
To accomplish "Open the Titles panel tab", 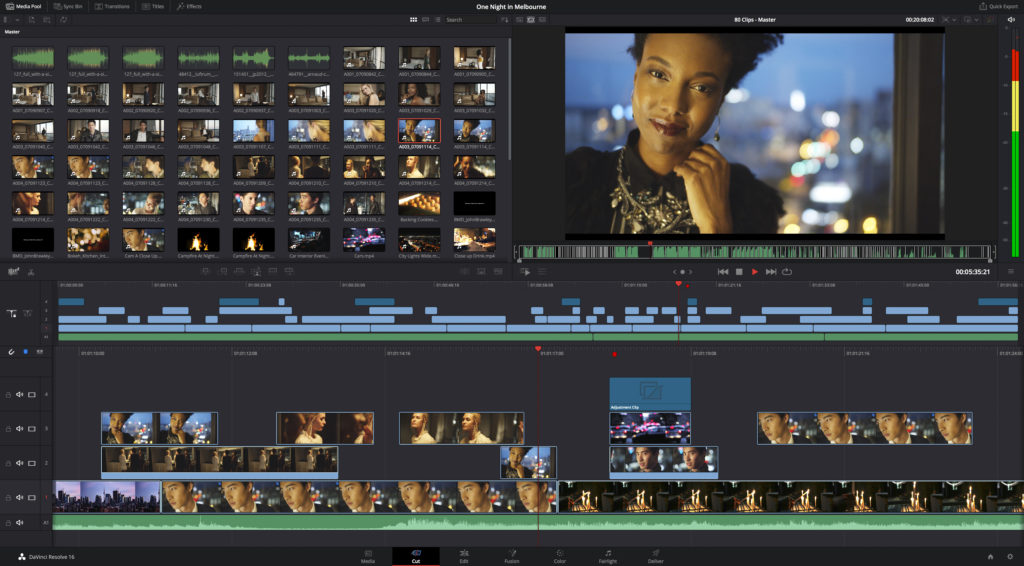I will coord(153,7).
